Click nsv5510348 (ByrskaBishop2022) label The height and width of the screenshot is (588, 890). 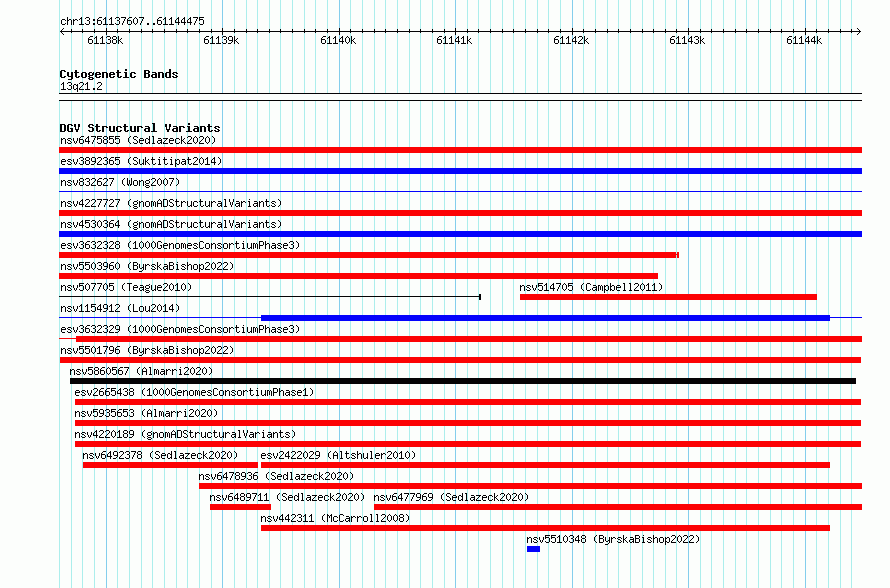click(613, 539)
